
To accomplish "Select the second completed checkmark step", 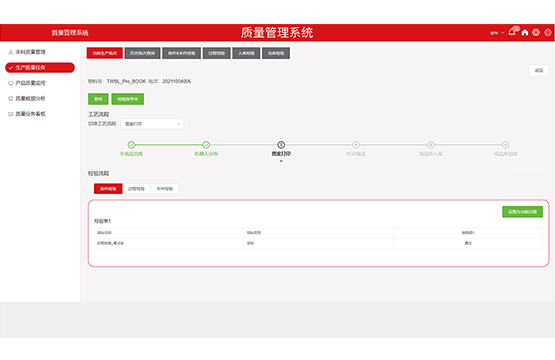I will (206, 144).
